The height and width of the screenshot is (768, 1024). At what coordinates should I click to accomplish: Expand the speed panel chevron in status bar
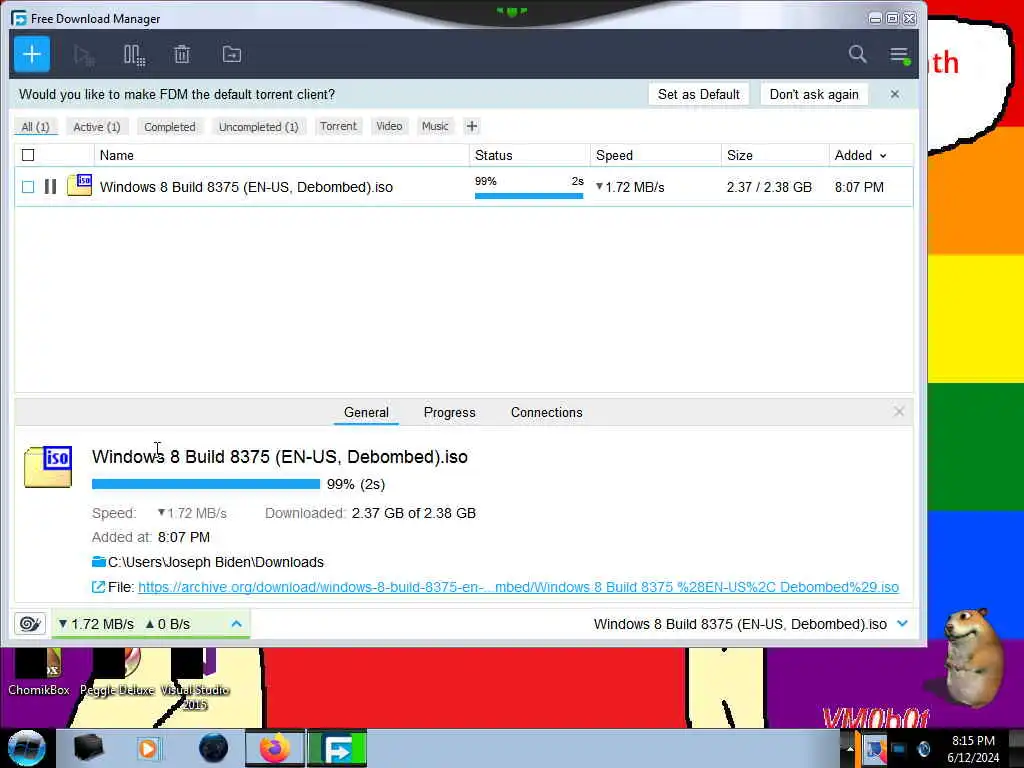click(x=236, y=624)
